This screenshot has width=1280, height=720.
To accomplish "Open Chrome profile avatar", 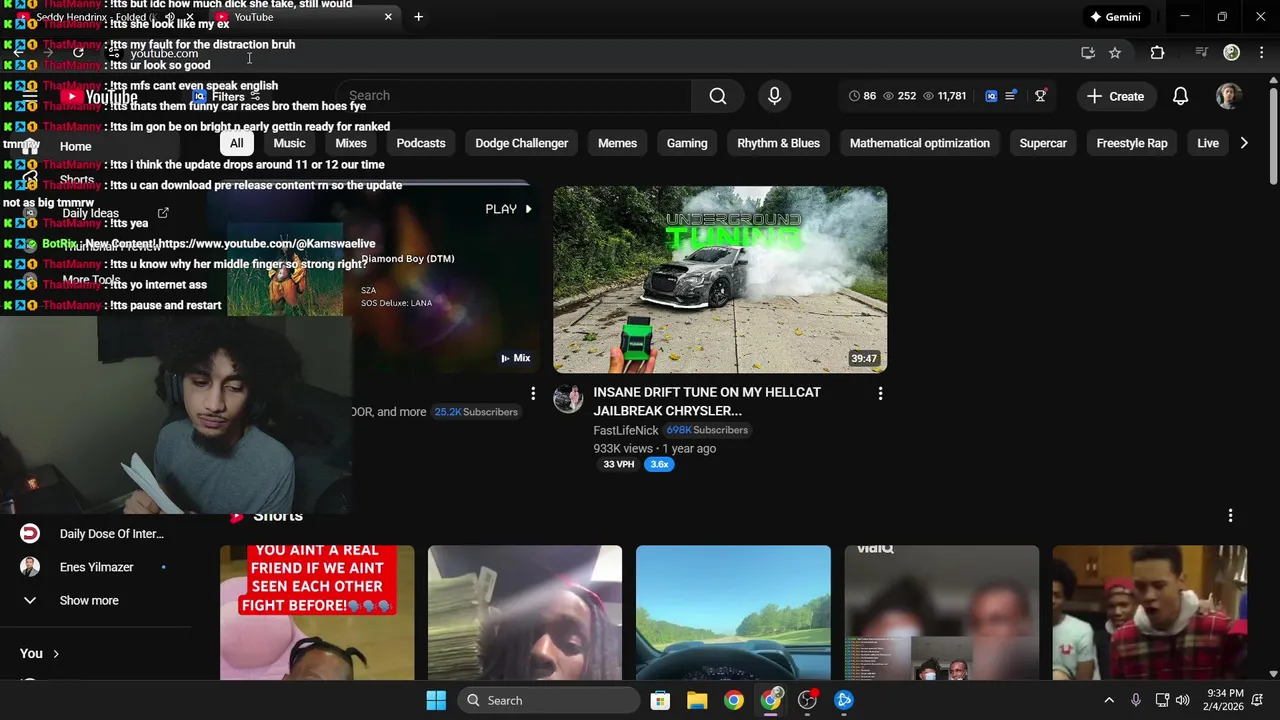I will click(x=1232, y=53).
